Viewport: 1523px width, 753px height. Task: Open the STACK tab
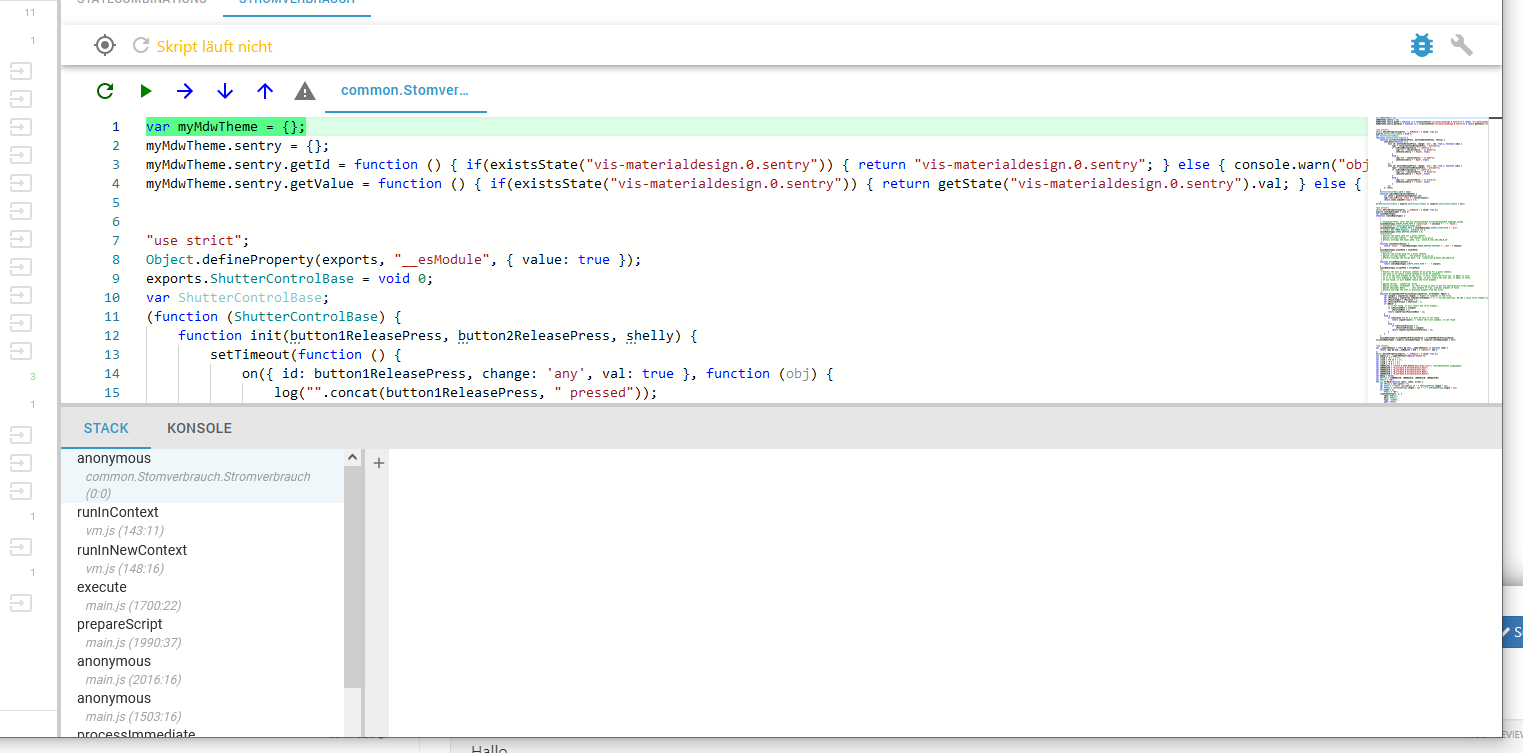click(106, 428)
